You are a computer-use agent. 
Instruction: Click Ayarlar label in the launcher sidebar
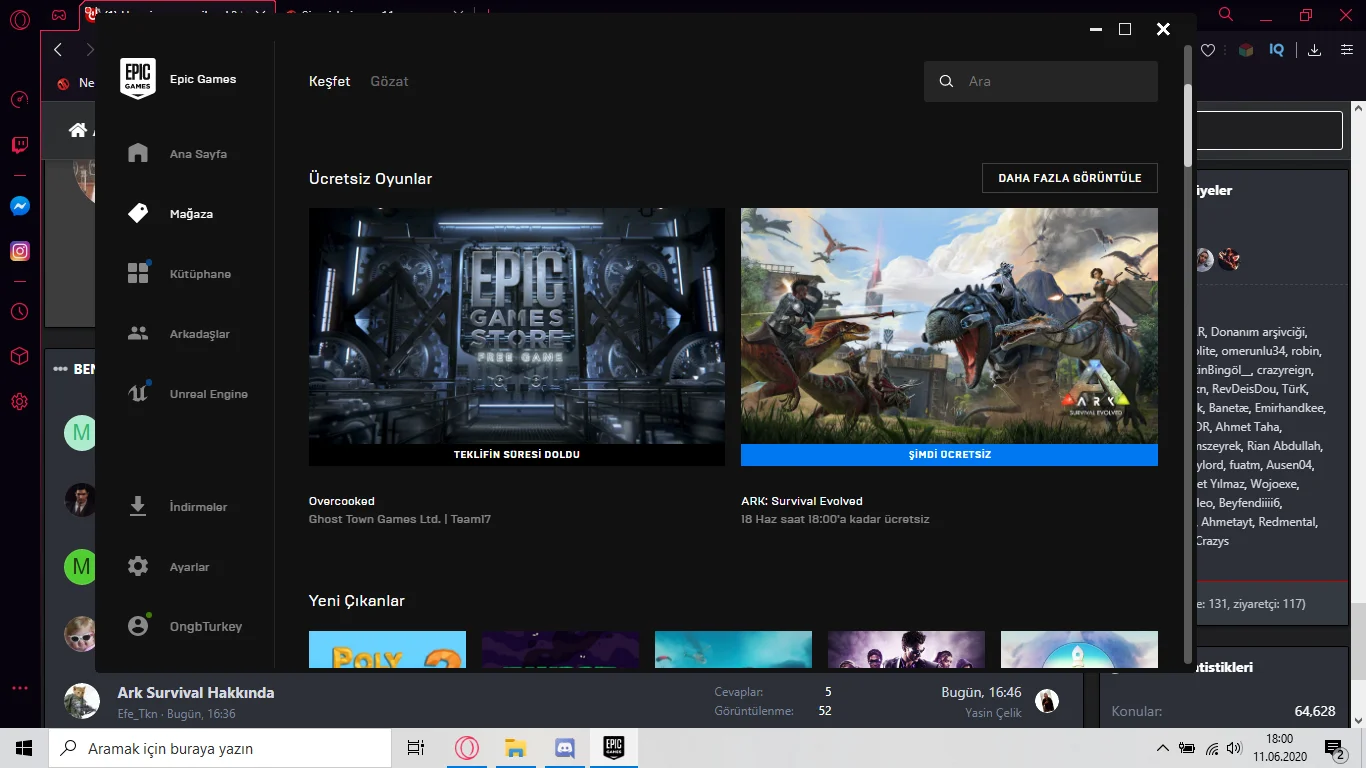[190, 567]
